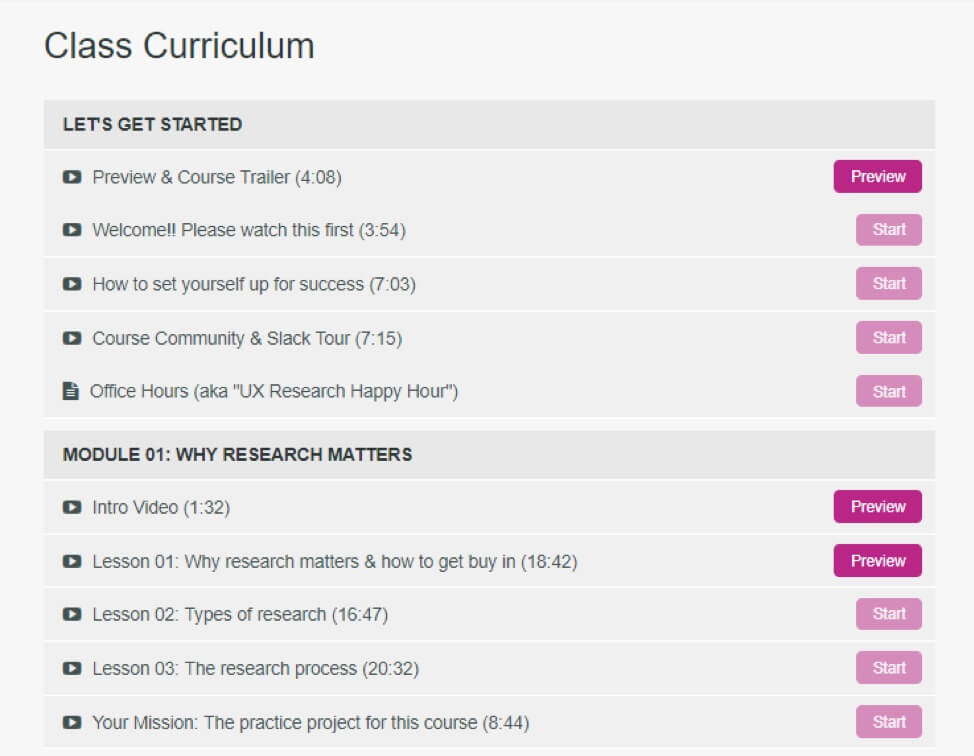Click video icon next to Welcome lesson
The width and height of the screenshot is (974, 756).
pyautogui.click(x=72, y=230)
